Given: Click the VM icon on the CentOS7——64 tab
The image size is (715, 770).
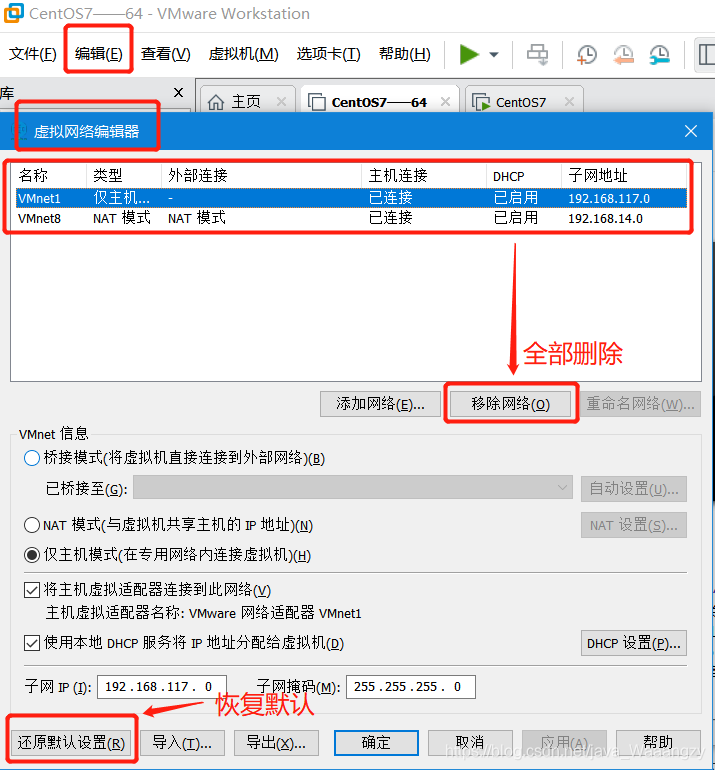Looking at the screenshot, I should click(317, 102).
